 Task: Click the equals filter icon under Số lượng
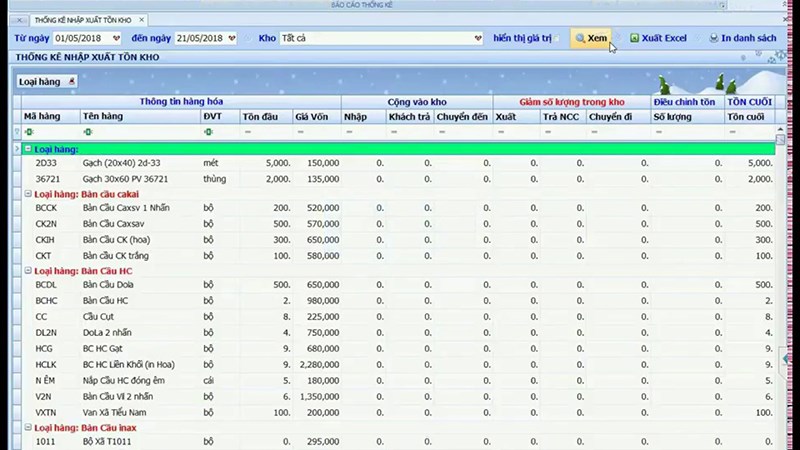pos(659,132)
